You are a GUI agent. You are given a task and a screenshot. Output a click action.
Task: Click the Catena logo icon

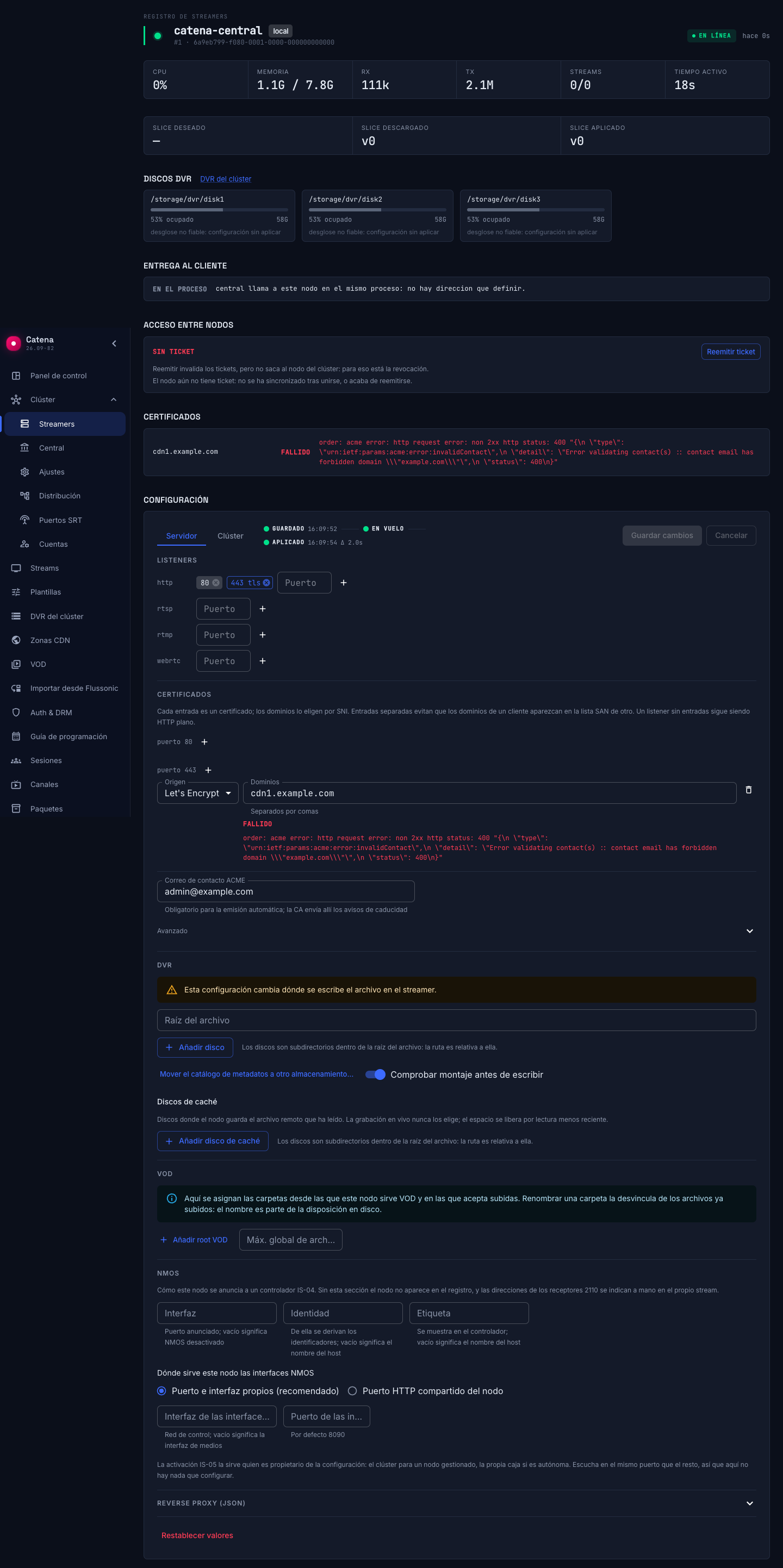(14, 343)
